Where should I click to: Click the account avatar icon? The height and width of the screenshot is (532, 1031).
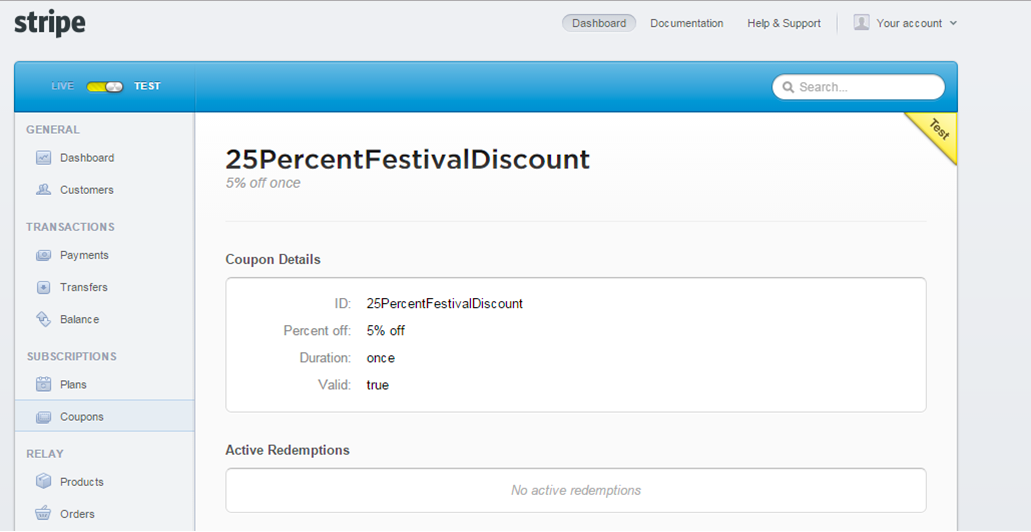(x=861, y=22)
